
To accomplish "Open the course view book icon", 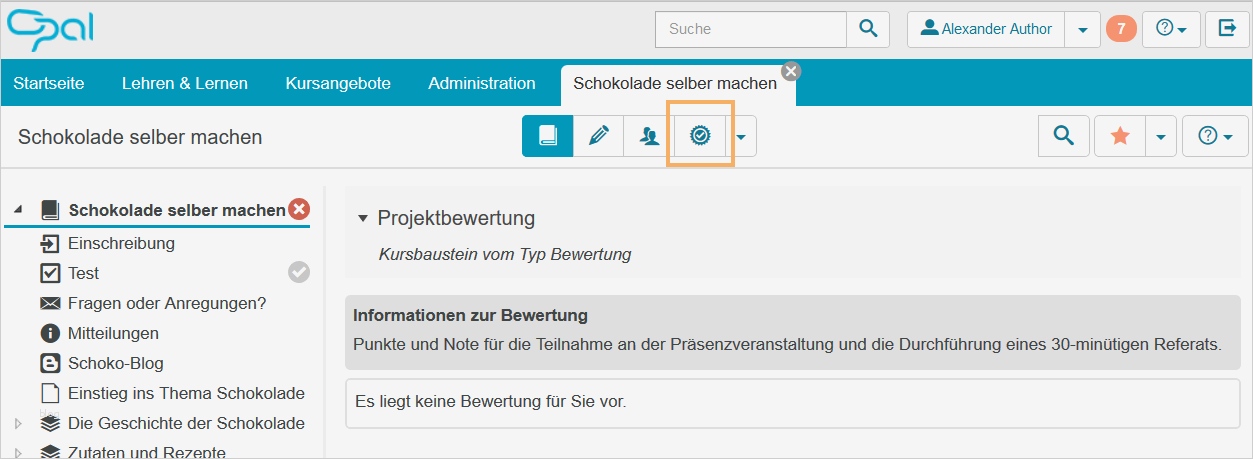I will click(547, 136).
